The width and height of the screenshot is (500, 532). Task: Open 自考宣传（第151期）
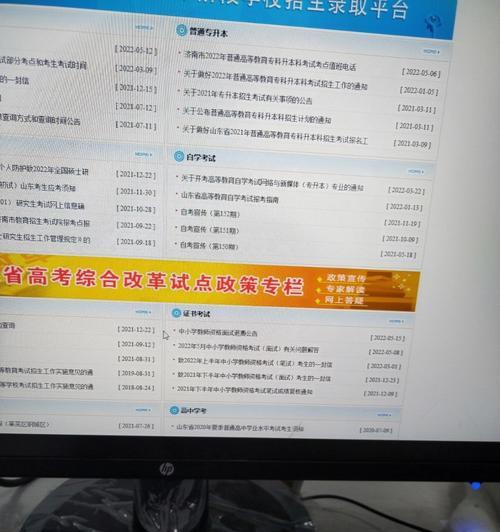(209, 230)
